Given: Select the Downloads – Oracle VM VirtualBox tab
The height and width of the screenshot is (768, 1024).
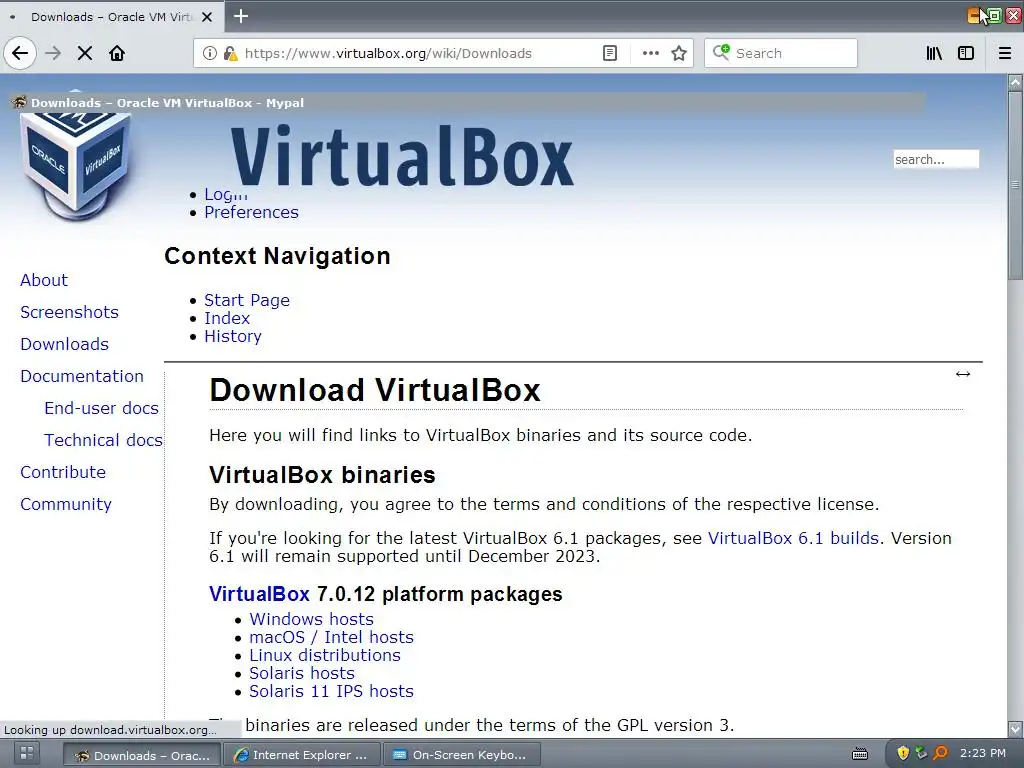Looking at the screenshot, I should coord(111,17).
